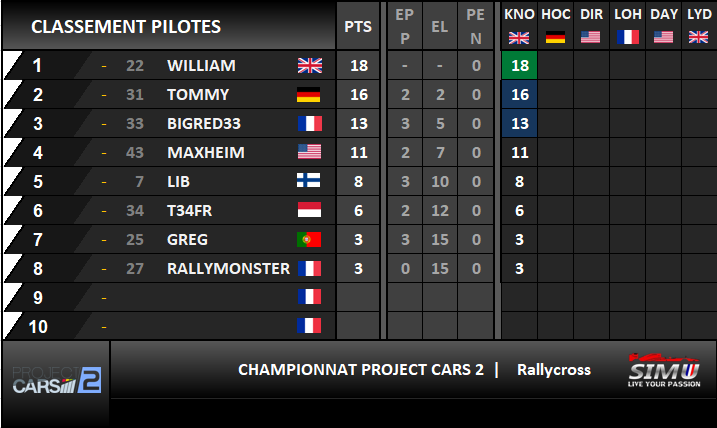Click Greg's Portugal flag icon
717x428 pixels.
click(309, 239)
